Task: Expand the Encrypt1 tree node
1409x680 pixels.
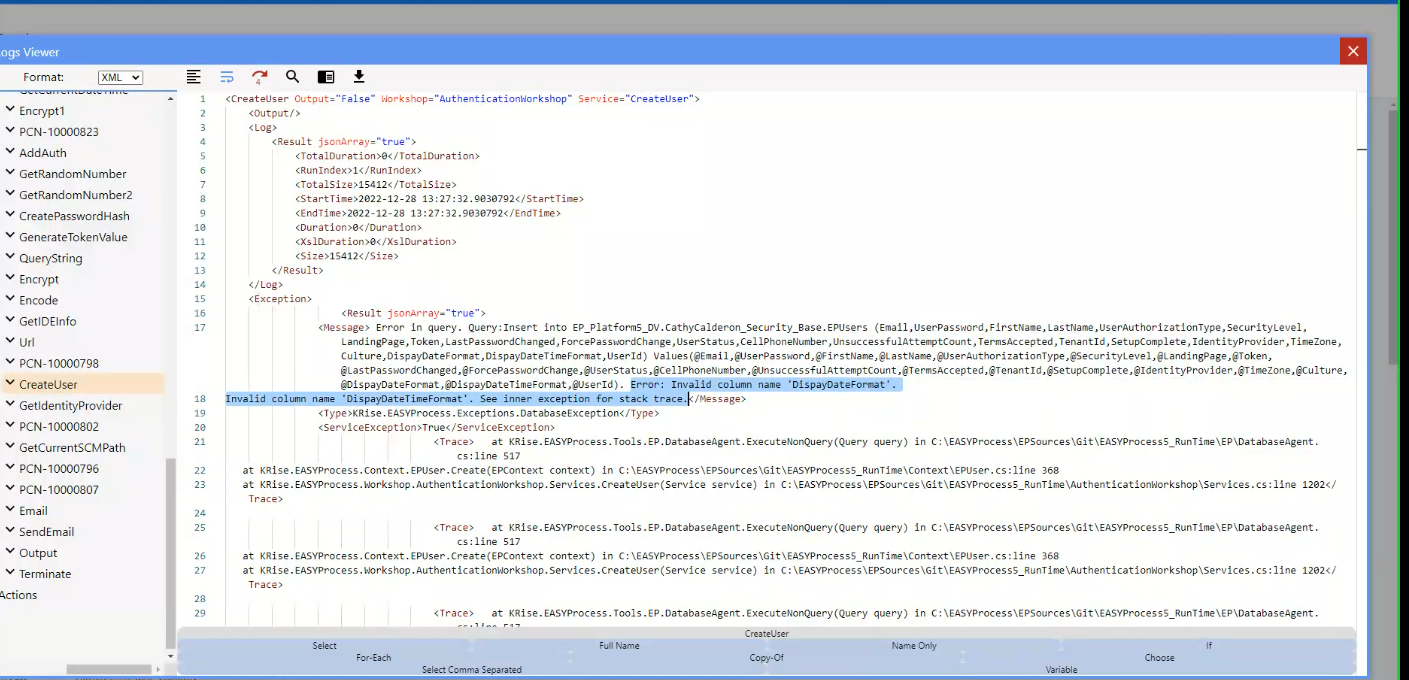Action: [x=10, y=111]
